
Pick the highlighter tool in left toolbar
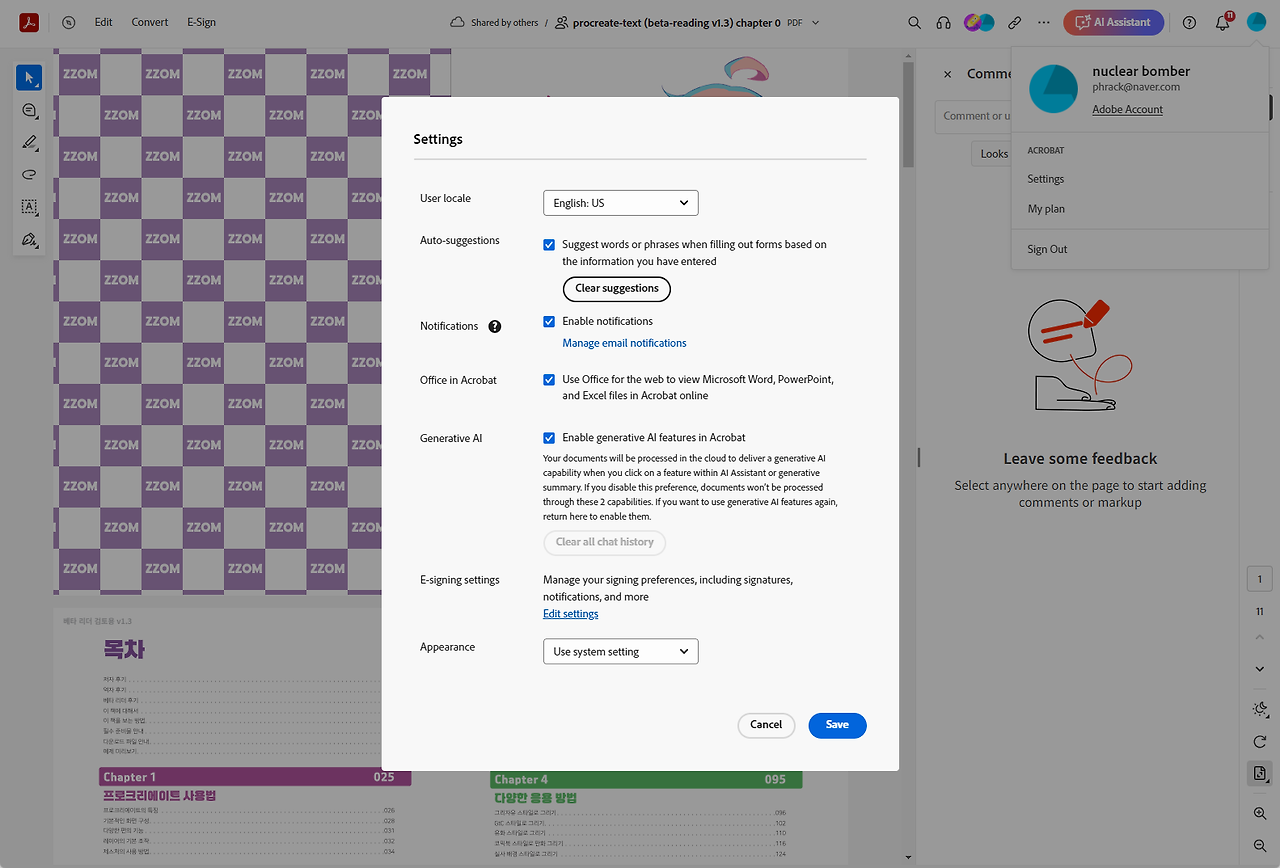tap(29, 143)
